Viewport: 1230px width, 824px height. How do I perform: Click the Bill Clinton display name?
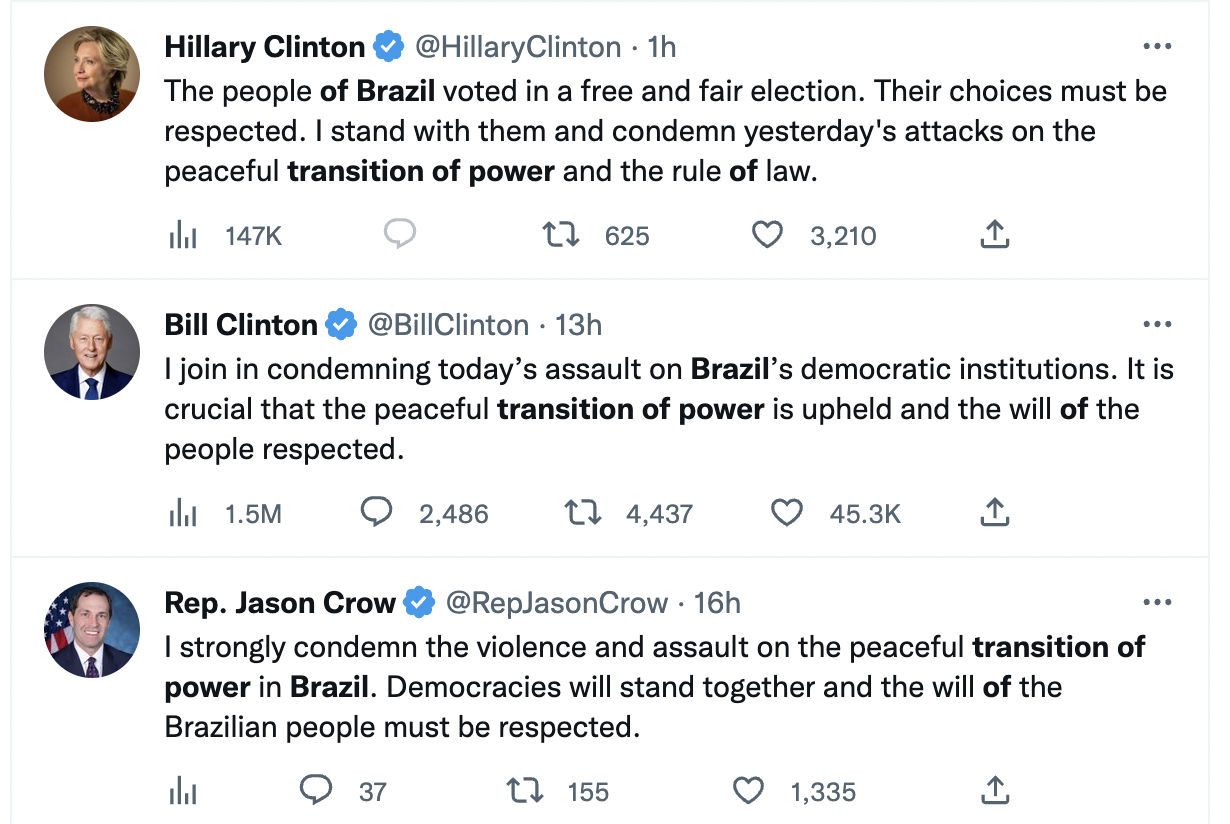point(240,324)
